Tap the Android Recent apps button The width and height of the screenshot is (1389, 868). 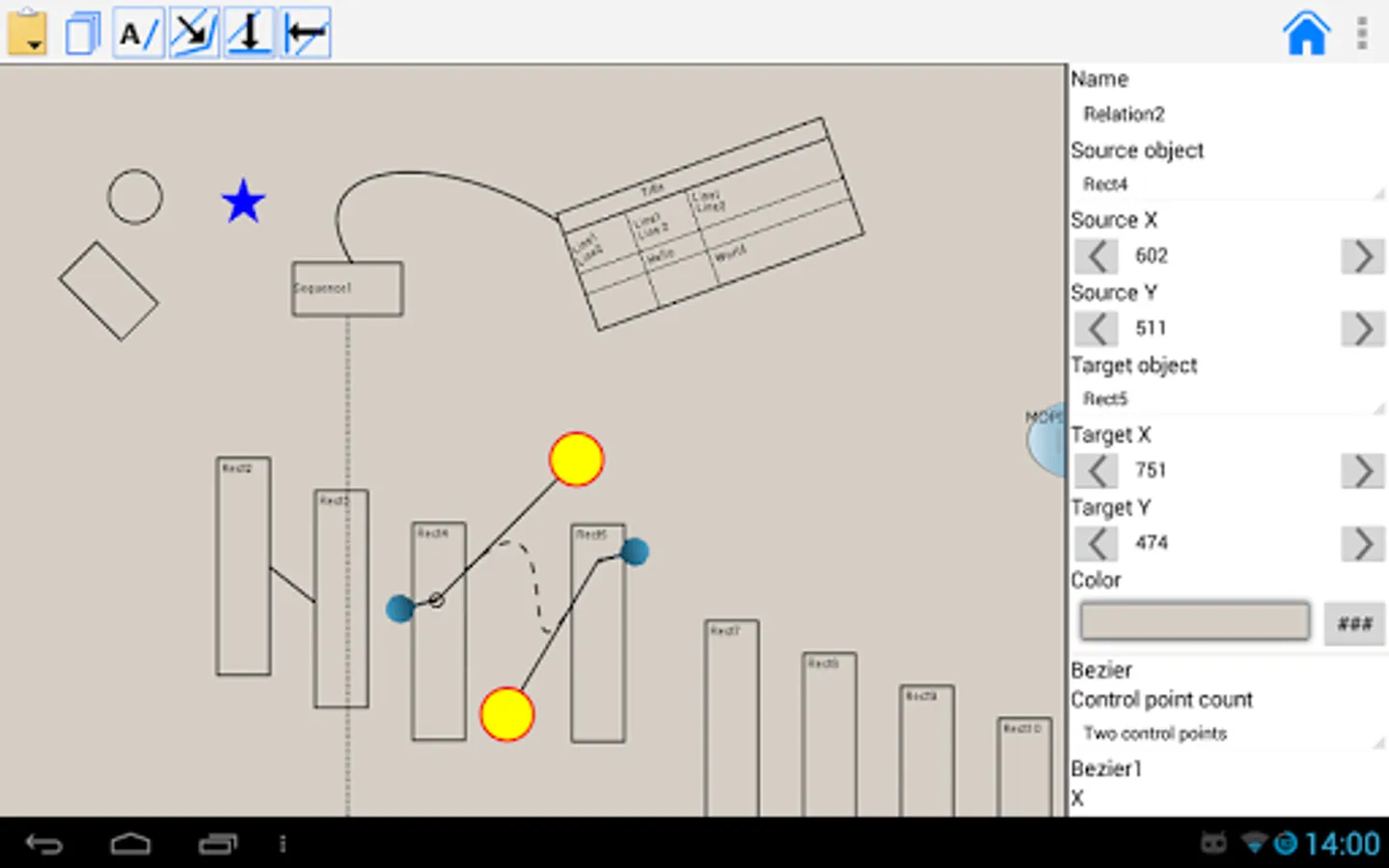coord(218,845)
